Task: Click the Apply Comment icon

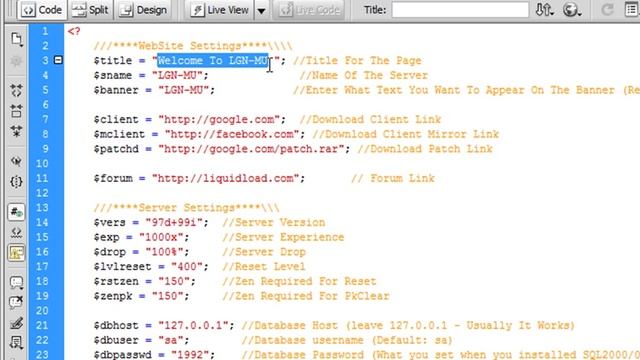Action: pos(16,282)
